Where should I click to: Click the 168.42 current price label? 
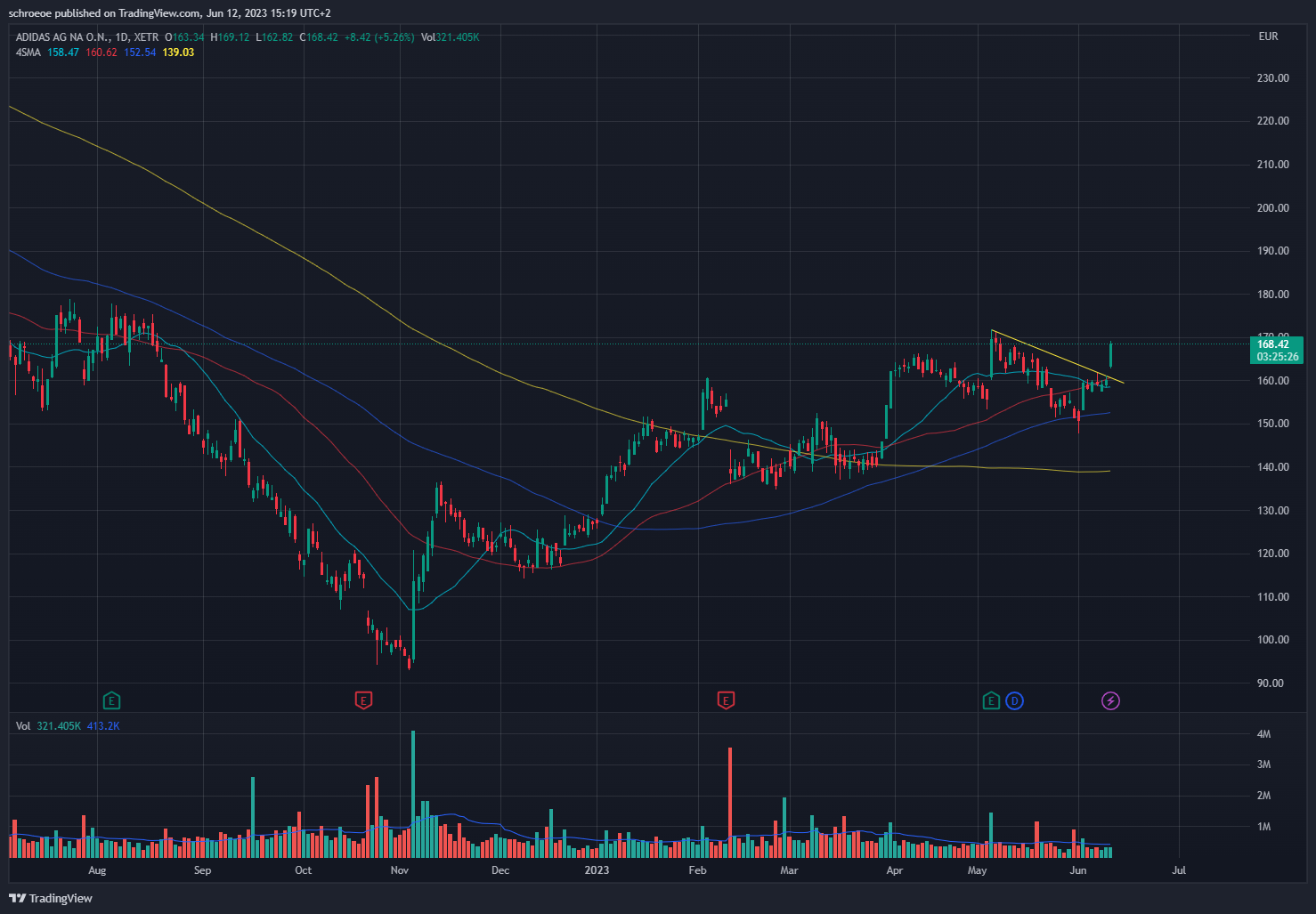[x=1276, y=350]
